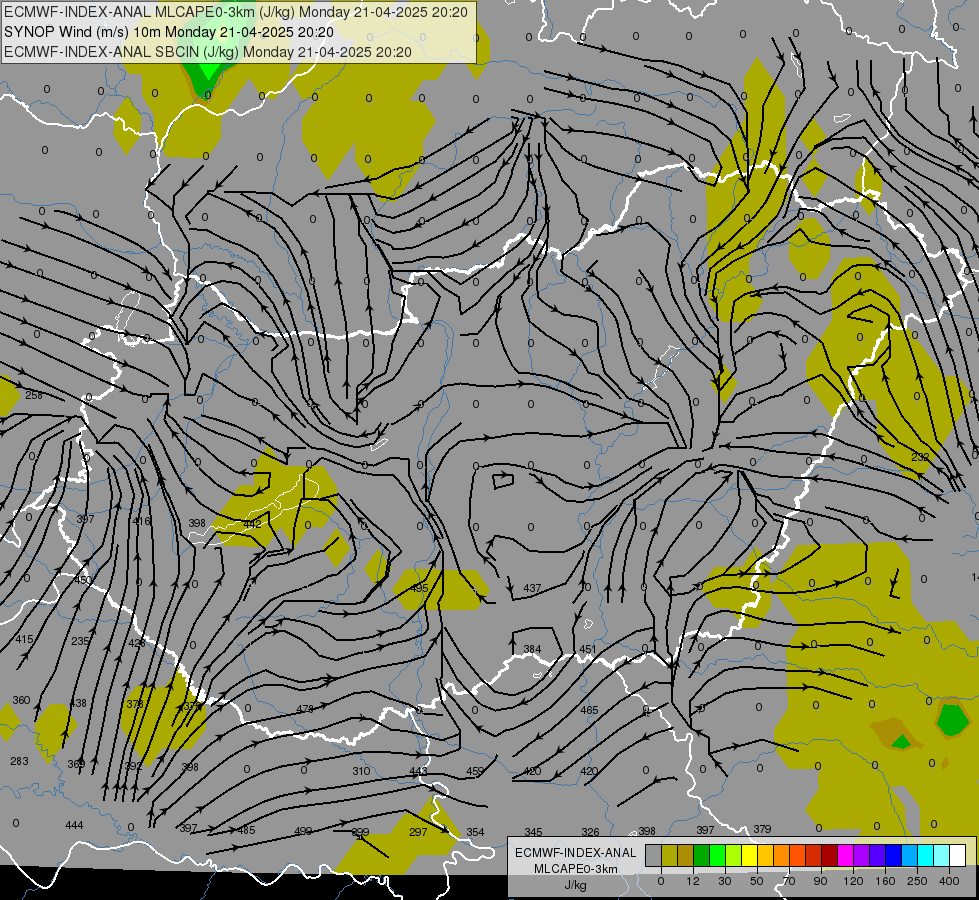Click the map value 232

point(920,457)
